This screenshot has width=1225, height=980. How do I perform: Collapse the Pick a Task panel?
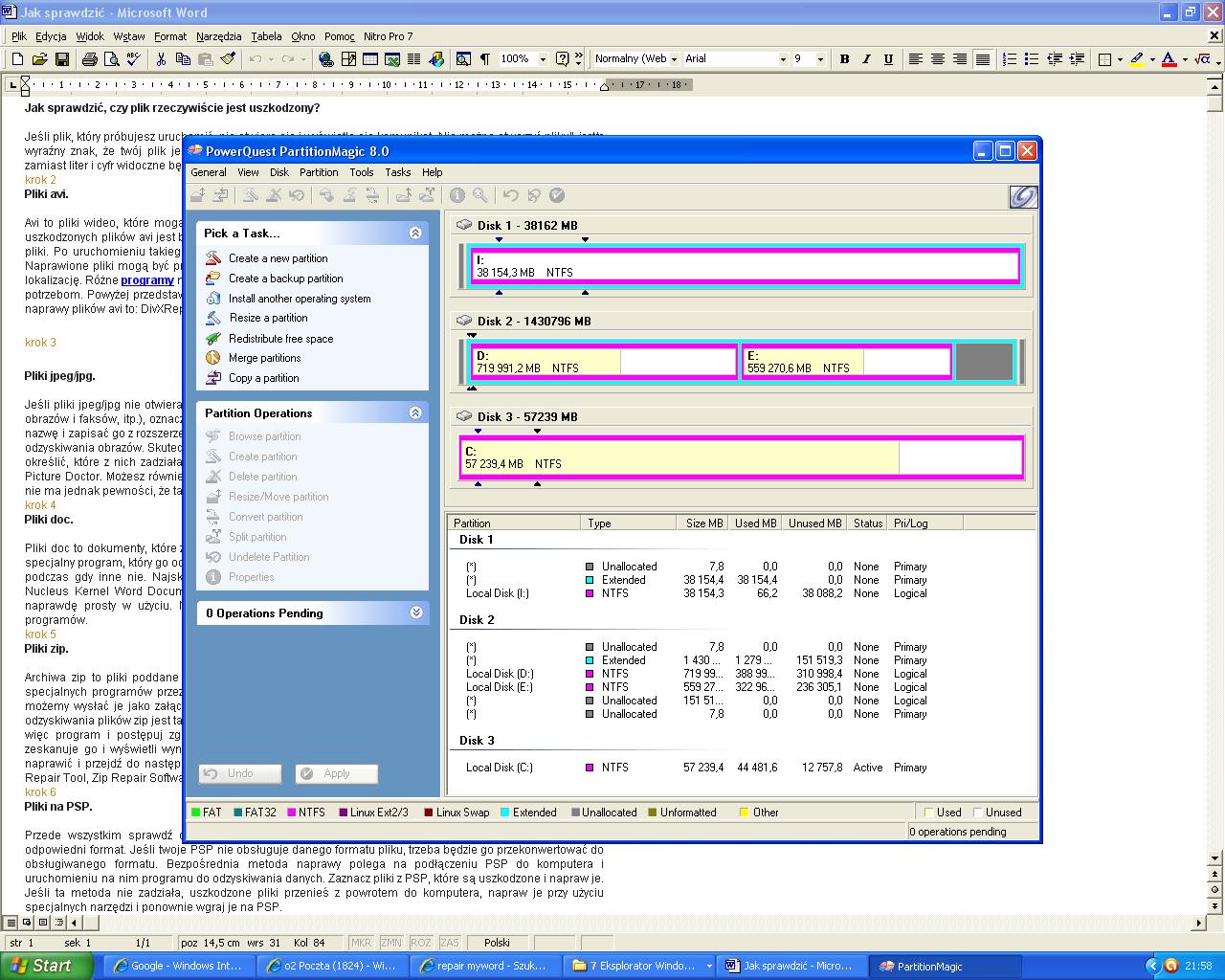pyautogui.click(x=415, y=233)
